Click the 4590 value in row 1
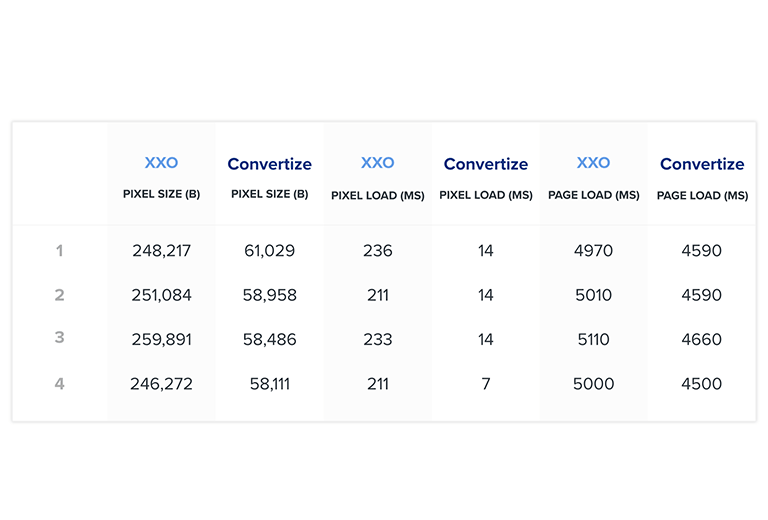The width and height of the screenshot is (768, 520). pyautogui.click(x=701, y=251)
